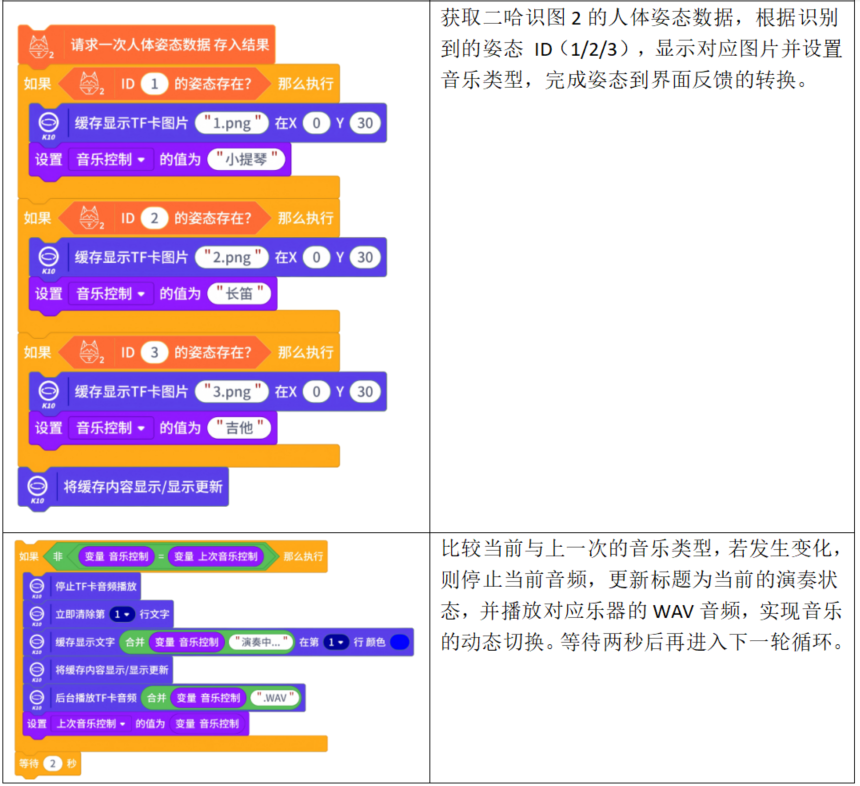The width and height of the screenshot is (860, 786).
Task: Click the HuskyLens icon on the ID 1 condition block
Action: (92, 85)
